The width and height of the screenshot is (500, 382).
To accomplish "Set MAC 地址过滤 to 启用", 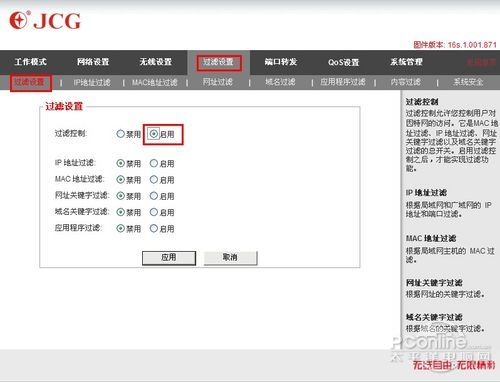I will [x=153, y=180].
